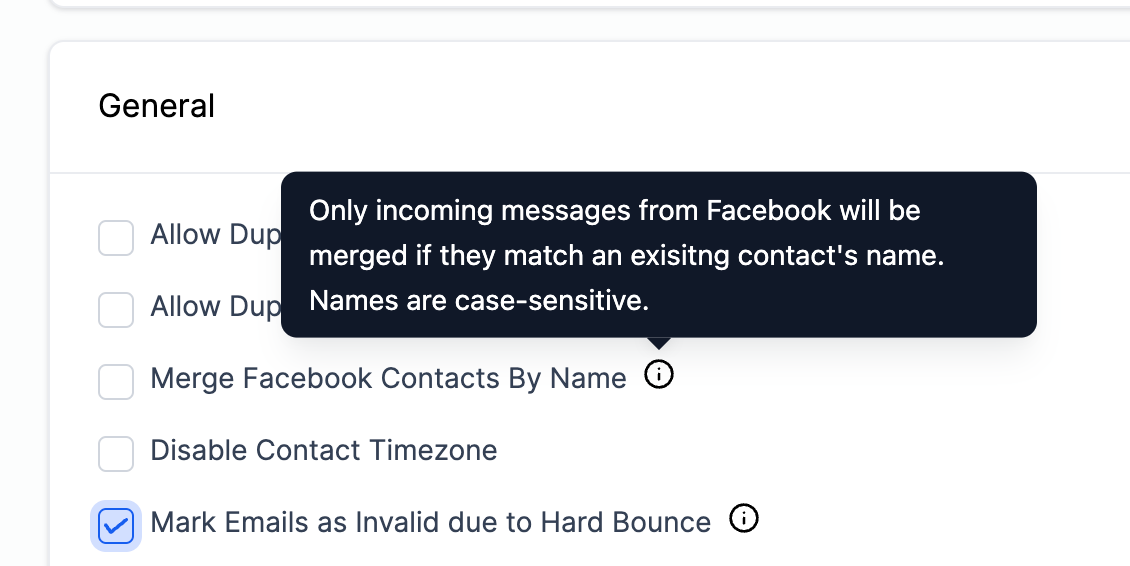
Task: Enable Merge Facebook Contacts By Name checkbox
Action: point(116,381)
